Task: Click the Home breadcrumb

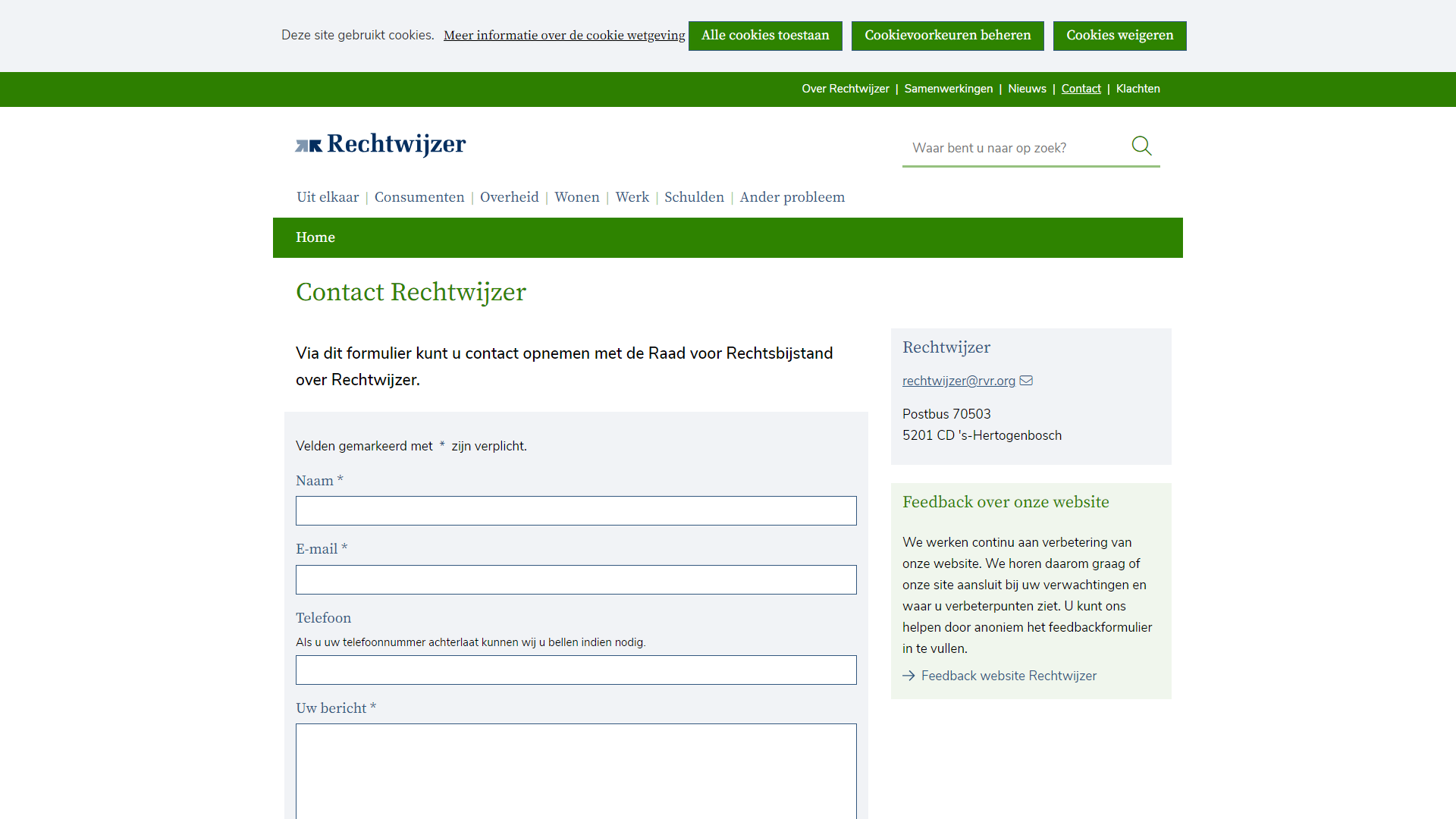Action: 315,237
